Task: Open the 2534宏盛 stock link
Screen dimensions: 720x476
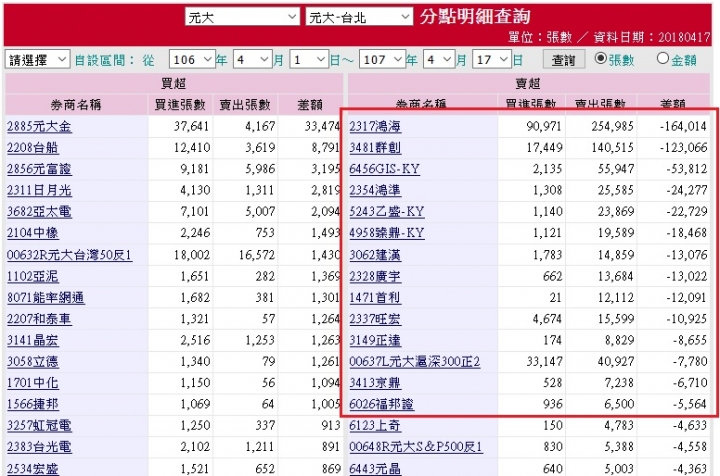Action: [33, 468]
